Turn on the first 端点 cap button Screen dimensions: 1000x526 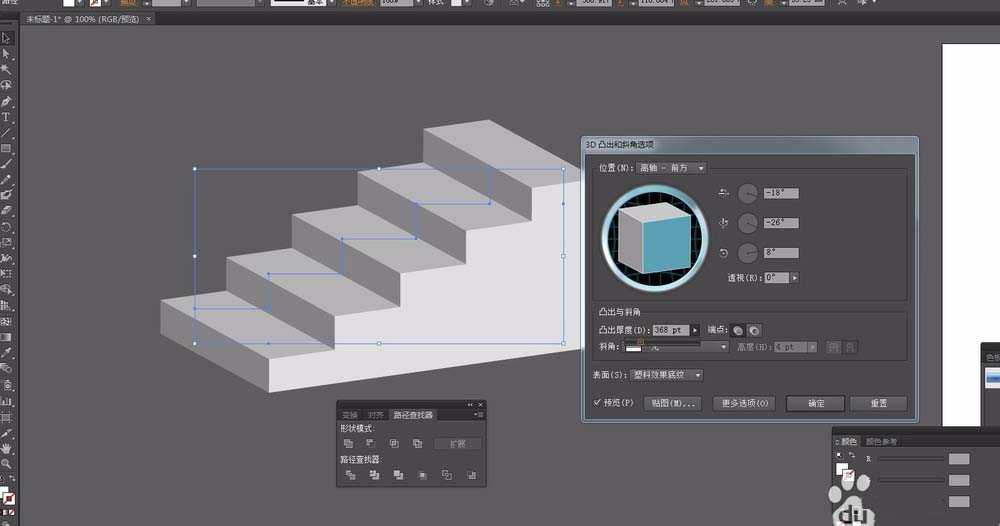tap(738, 330)
